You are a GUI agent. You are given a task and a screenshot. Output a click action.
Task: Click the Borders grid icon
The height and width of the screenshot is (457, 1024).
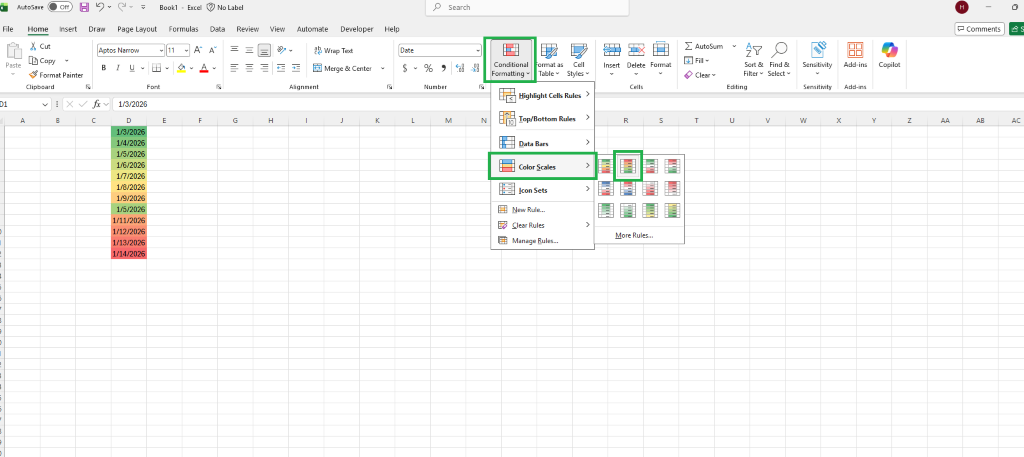click(x=156, y=68)
